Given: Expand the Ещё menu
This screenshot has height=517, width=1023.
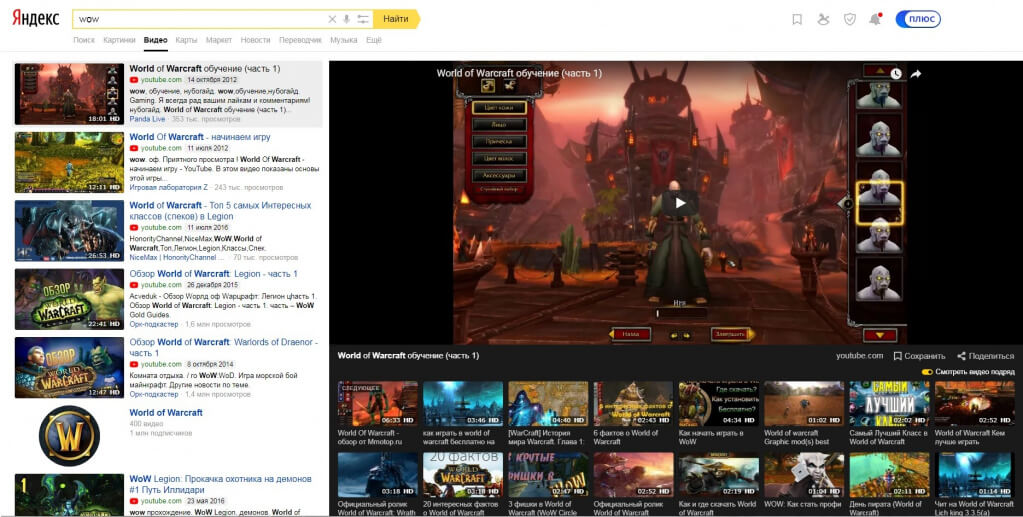Looking at the screenshot, I should point(374,40).
